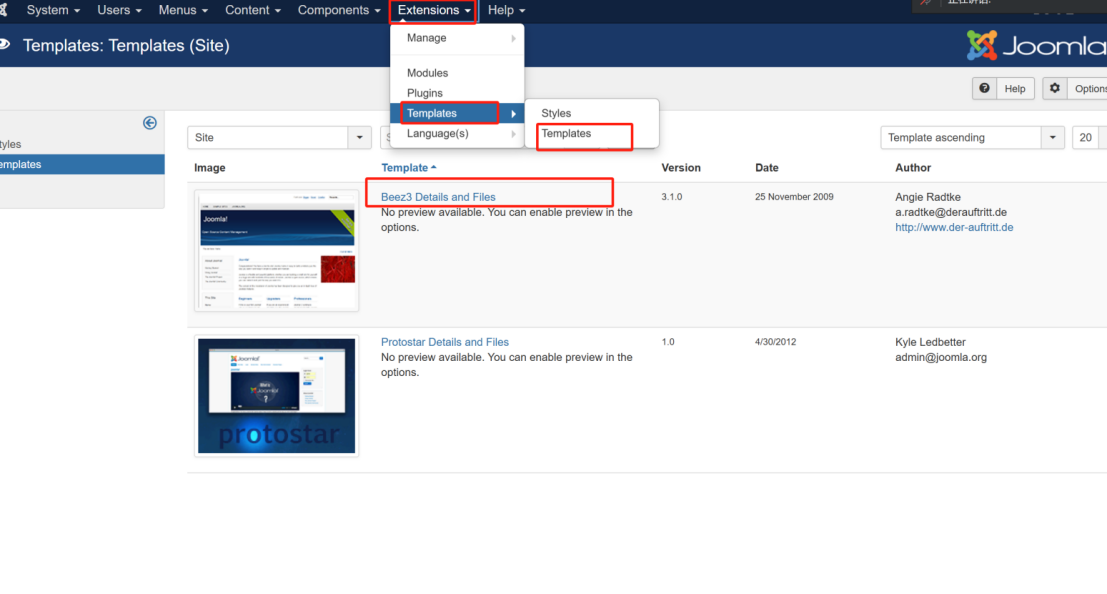
Task: Click the Extensions menu
Action: click(433, 10)
